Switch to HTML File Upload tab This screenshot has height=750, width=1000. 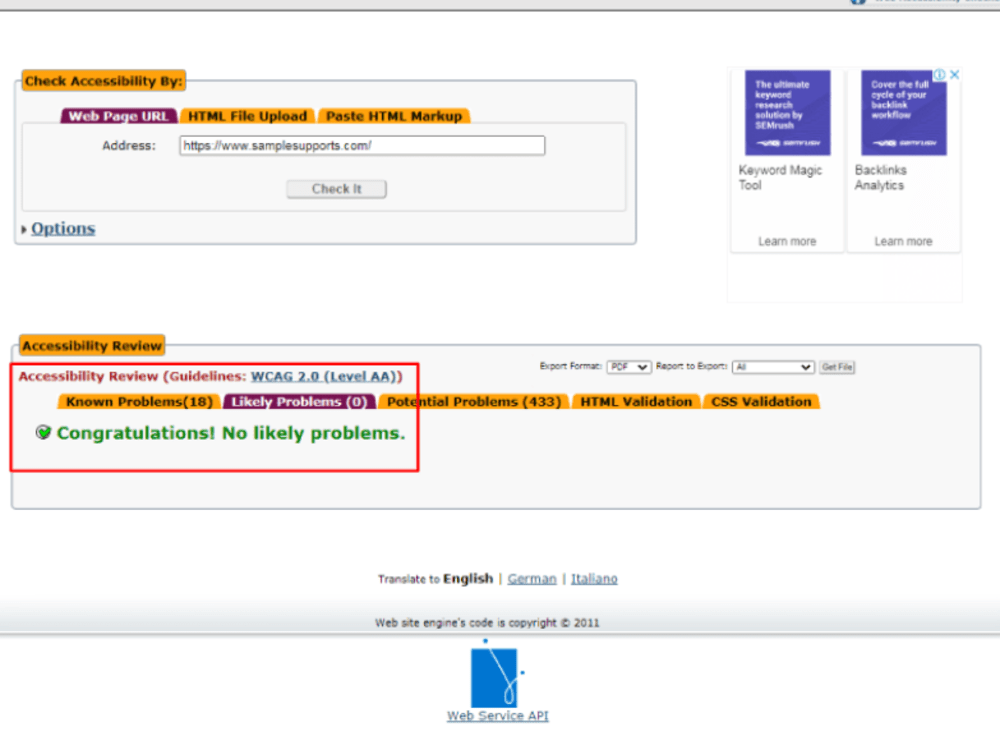coord(247,116)
